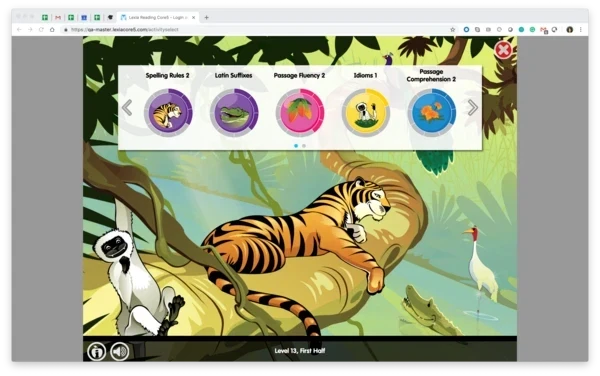Open the Gmail extension icon in toolbar
This screenshot has width=600, height=376.
coord(543,30)
